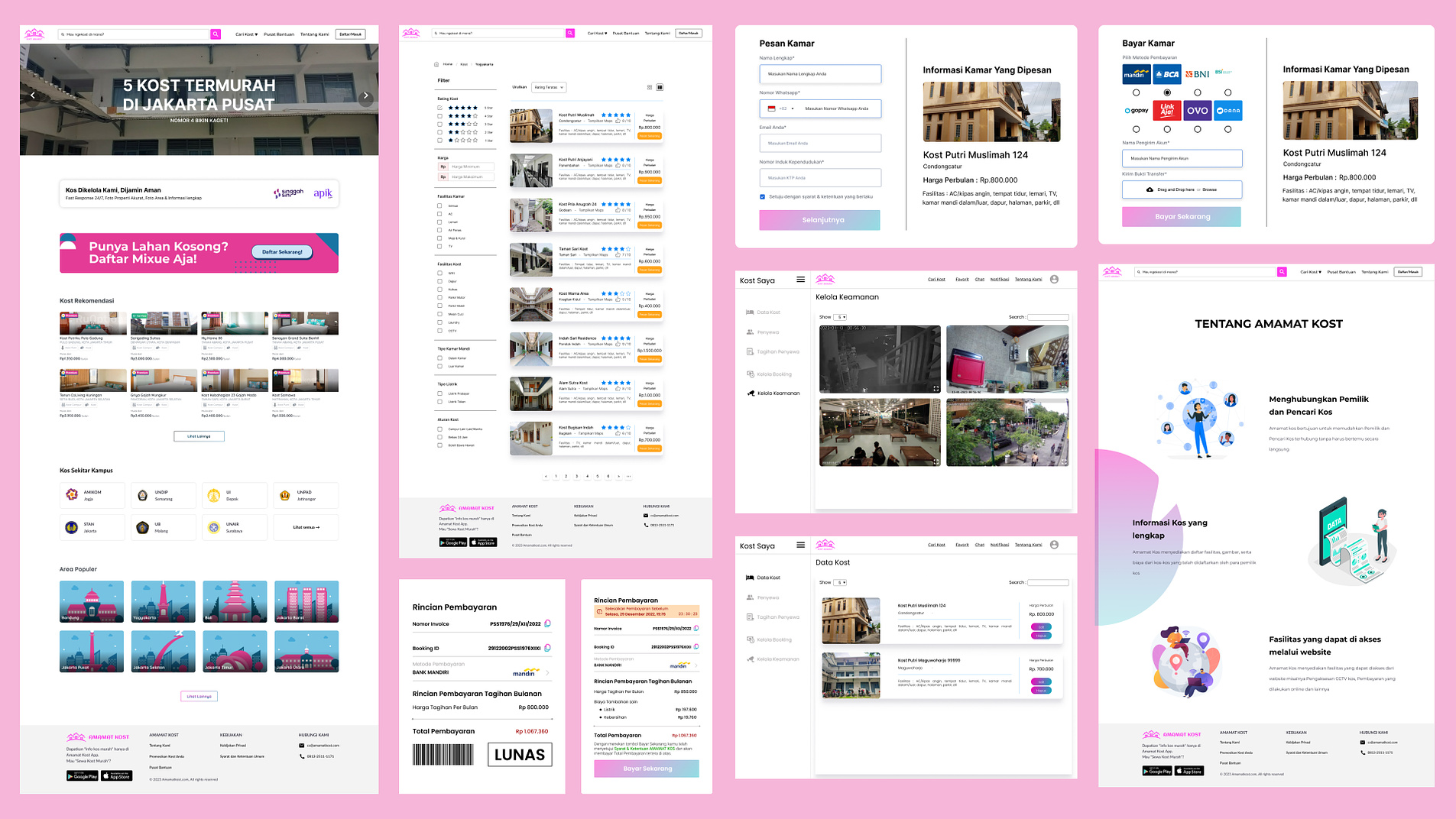
Task: Open the +62 country code dropdown
Action: coord(781,108)
